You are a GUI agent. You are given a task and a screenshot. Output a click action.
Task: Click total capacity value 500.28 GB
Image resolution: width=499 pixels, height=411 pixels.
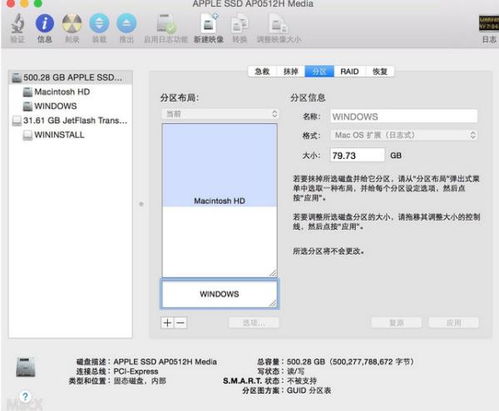tap(350, 362)
